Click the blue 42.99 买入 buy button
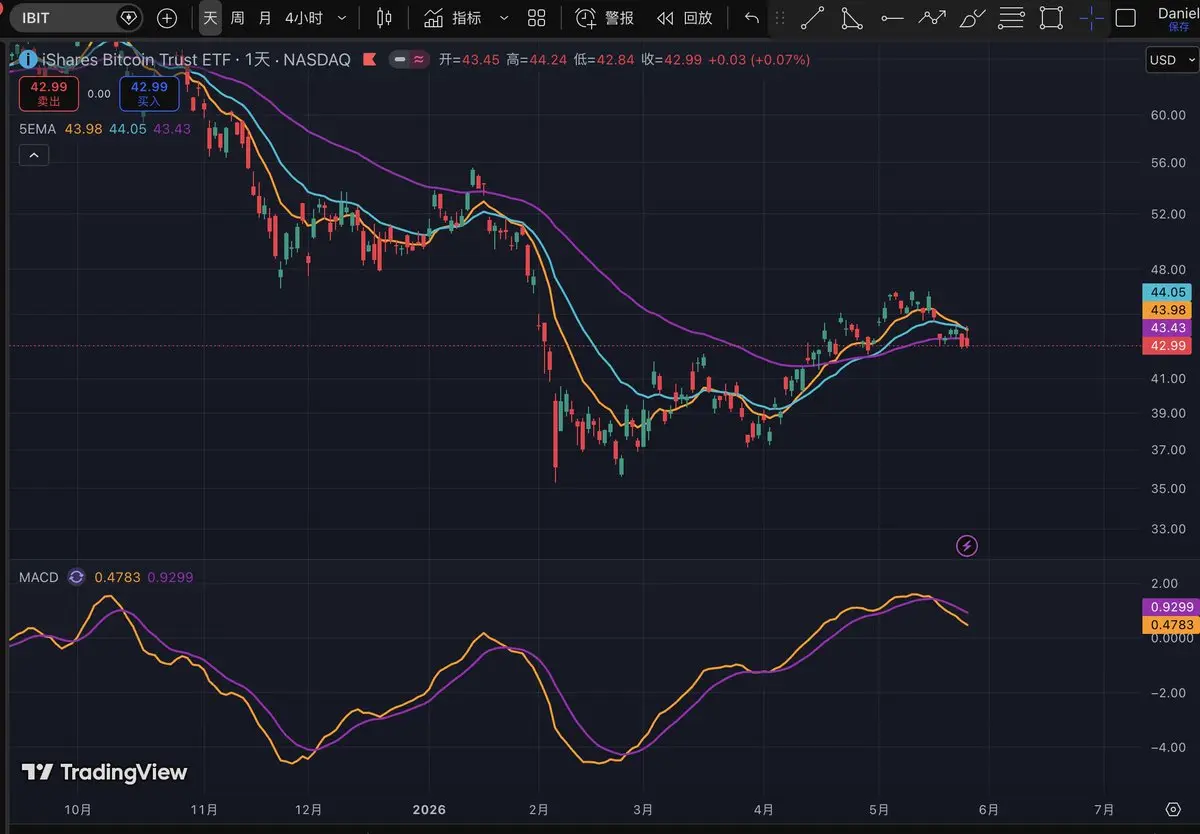The height and width of the screenshot is (834, 1200). pos(149,94)
